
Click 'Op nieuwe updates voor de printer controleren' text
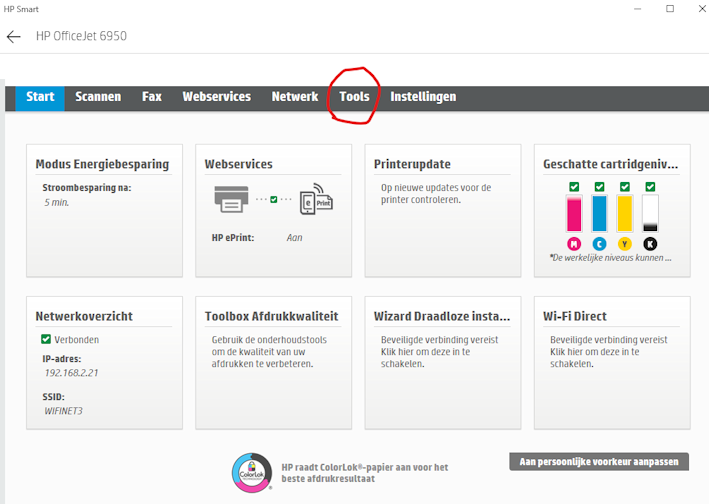pos(436,193)
